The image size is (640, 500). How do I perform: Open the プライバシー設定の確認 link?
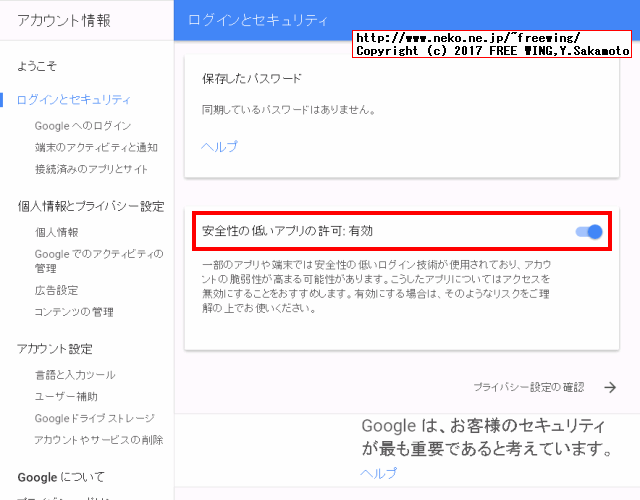click(x=529, y=387)
